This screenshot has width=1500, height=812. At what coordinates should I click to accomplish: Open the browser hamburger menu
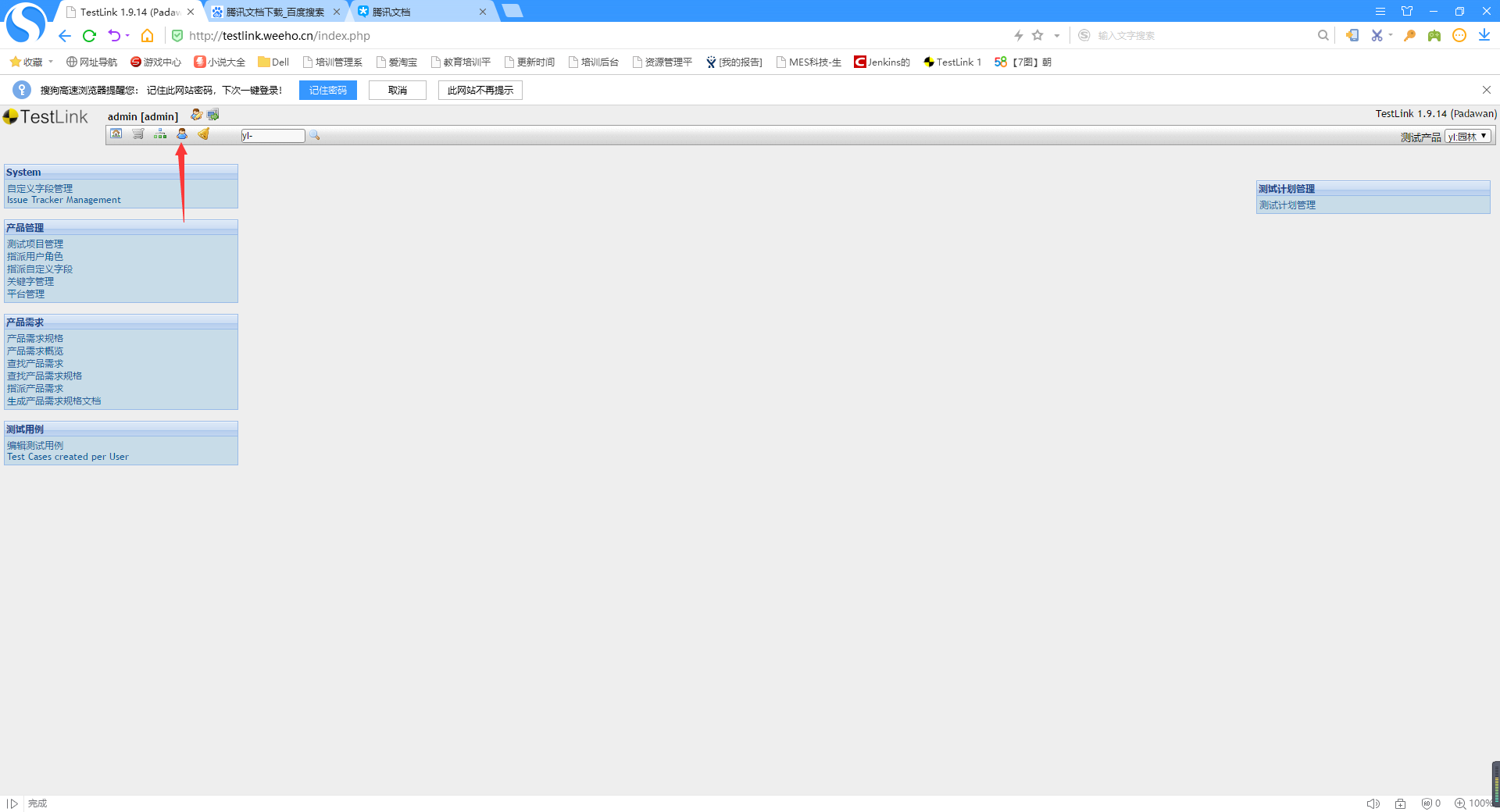[x=1380, y=11]
